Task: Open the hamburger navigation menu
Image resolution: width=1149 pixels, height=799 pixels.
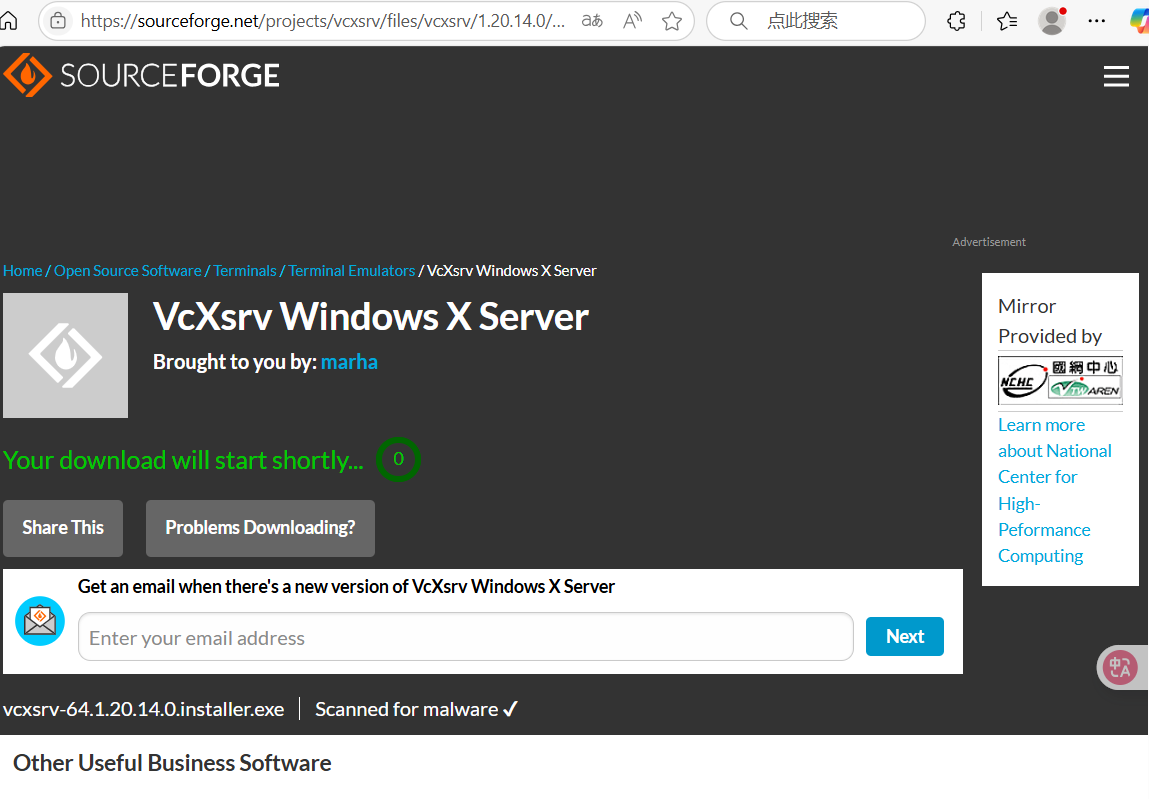Action: point(1116,76)
